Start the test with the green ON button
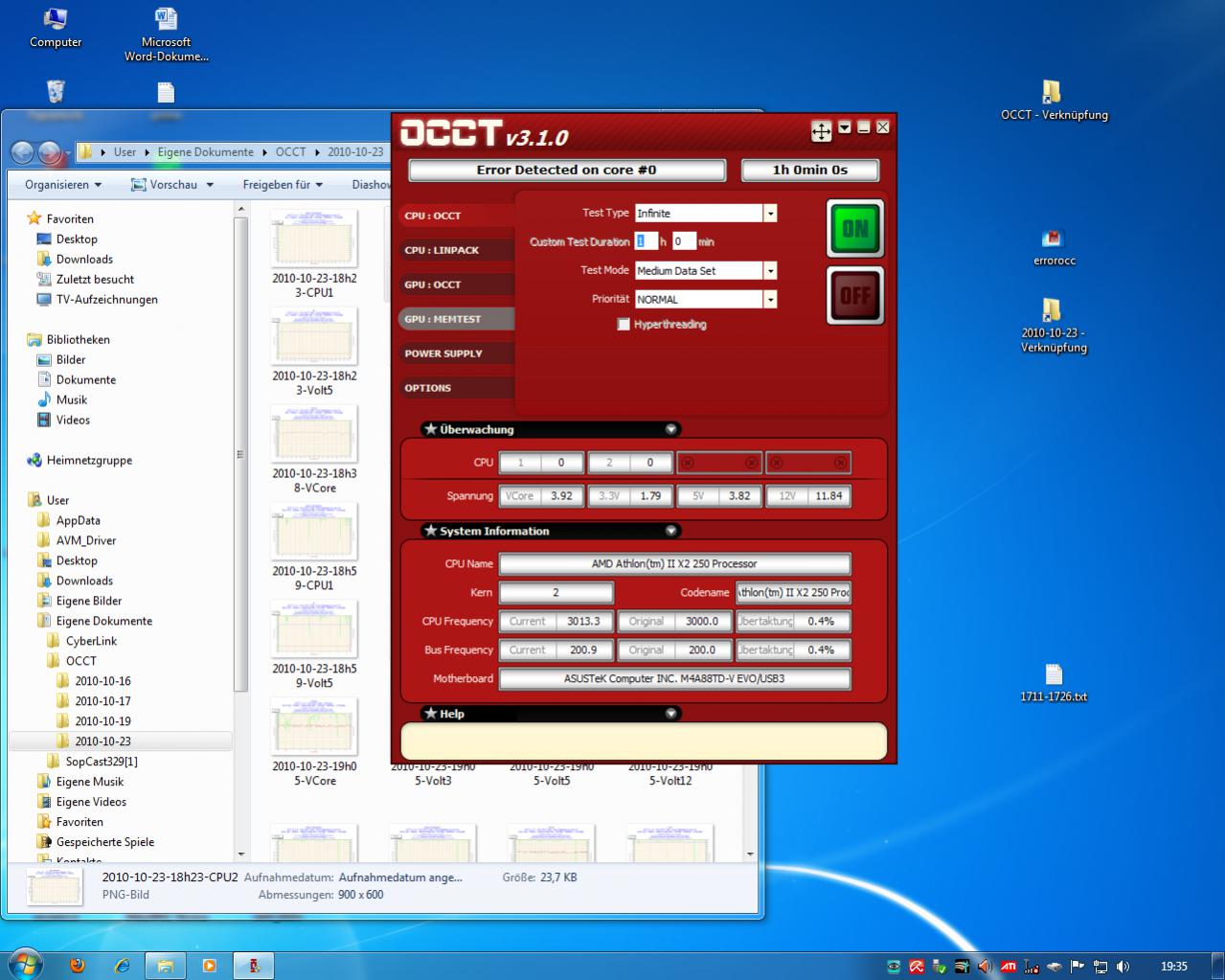 point(855,229)
